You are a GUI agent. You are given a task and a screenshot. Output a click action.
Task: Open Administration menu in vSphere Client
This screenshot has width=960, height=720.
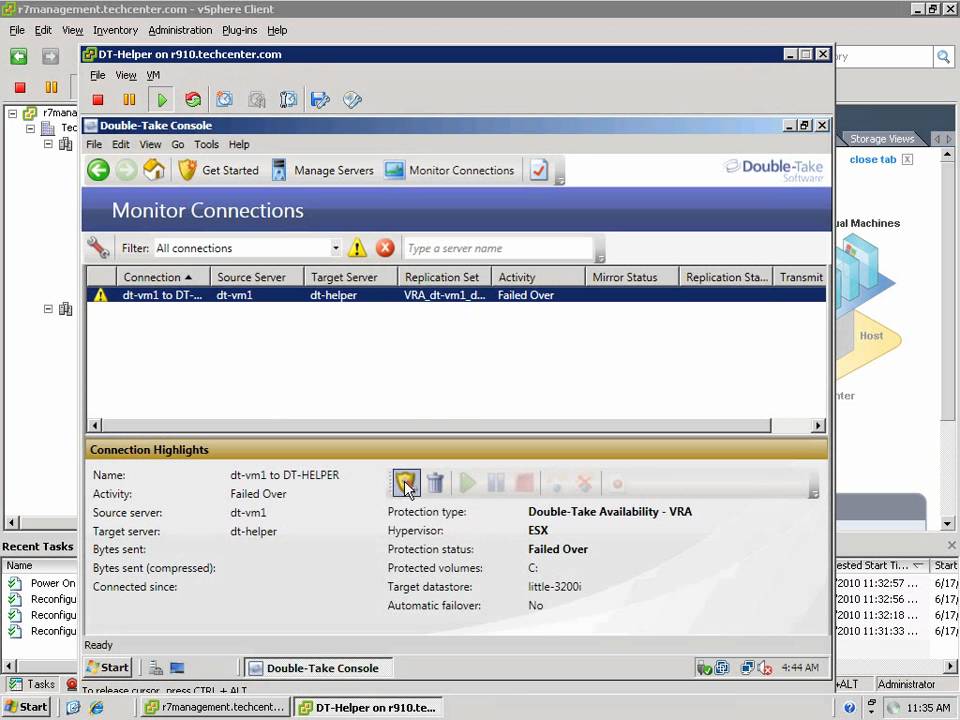[180, 30]
